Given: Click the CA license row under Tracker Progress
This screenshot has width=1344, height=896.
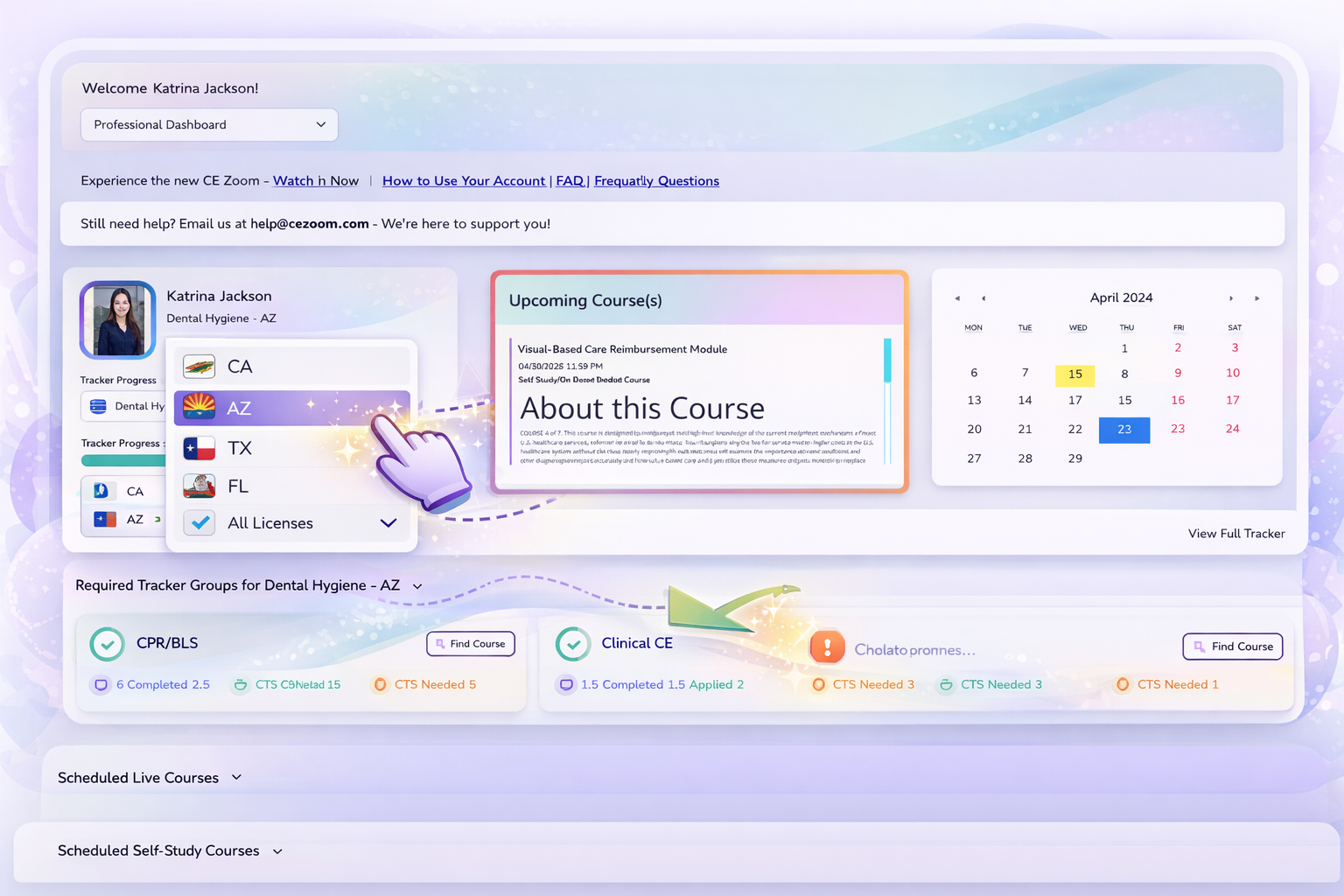Looking at the screenshot, I should [122, 491].
